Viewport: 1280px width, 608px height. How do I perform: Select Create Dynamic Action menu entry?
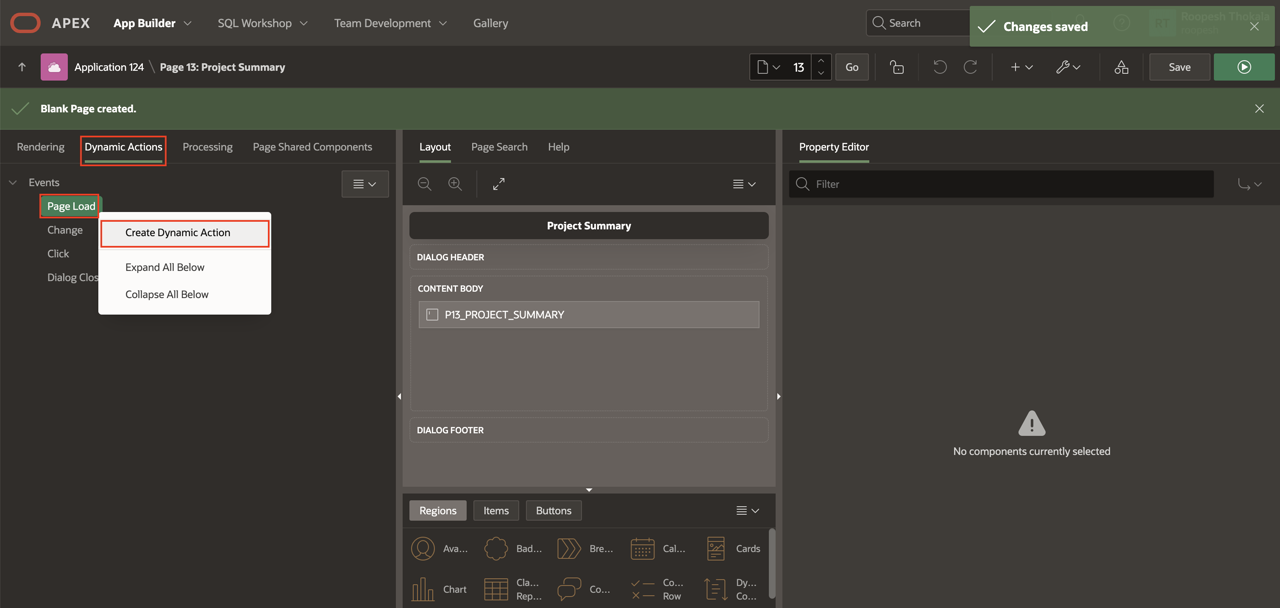178,233
